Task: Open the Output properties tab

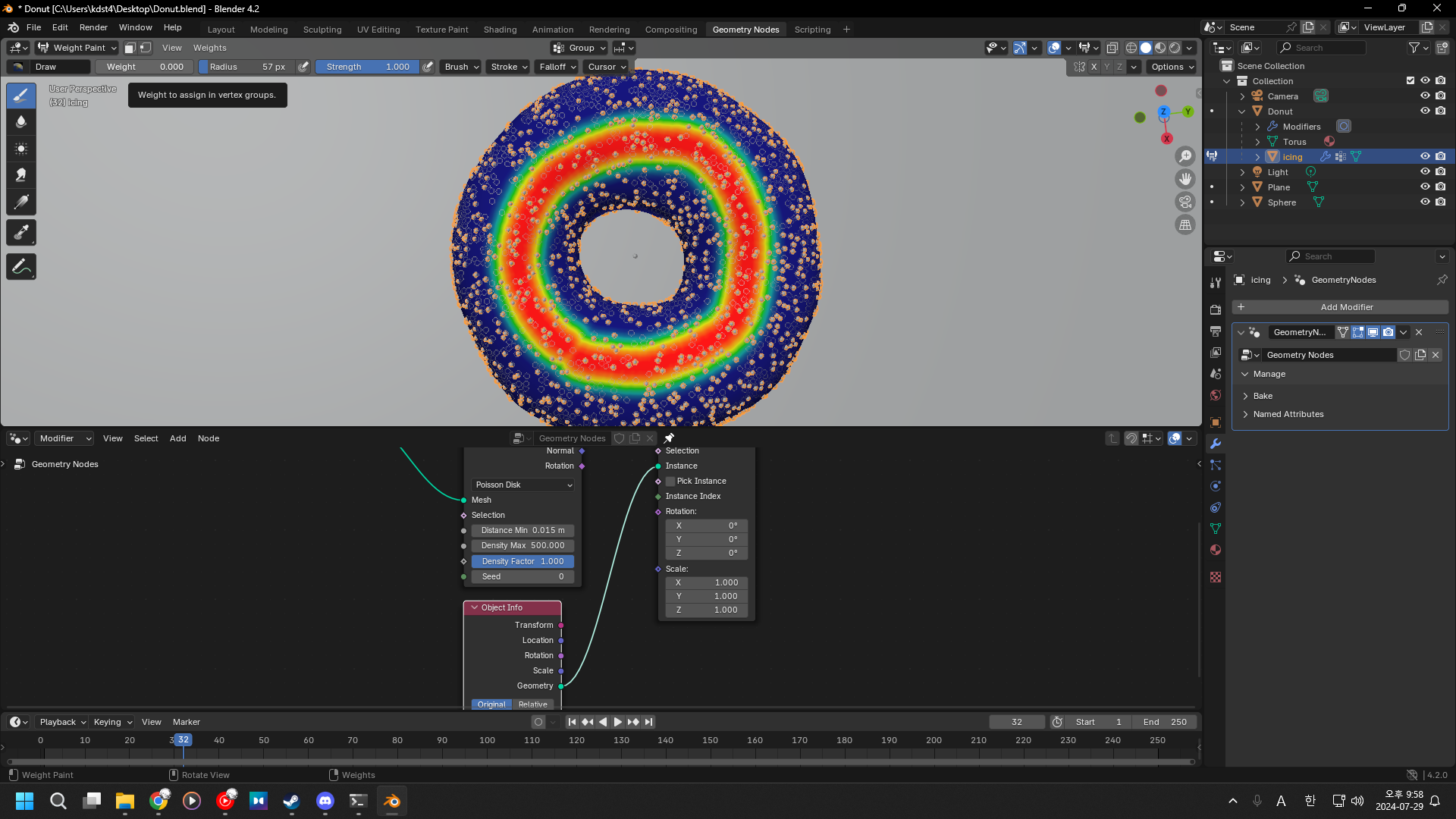Action: pos(1216,331)
